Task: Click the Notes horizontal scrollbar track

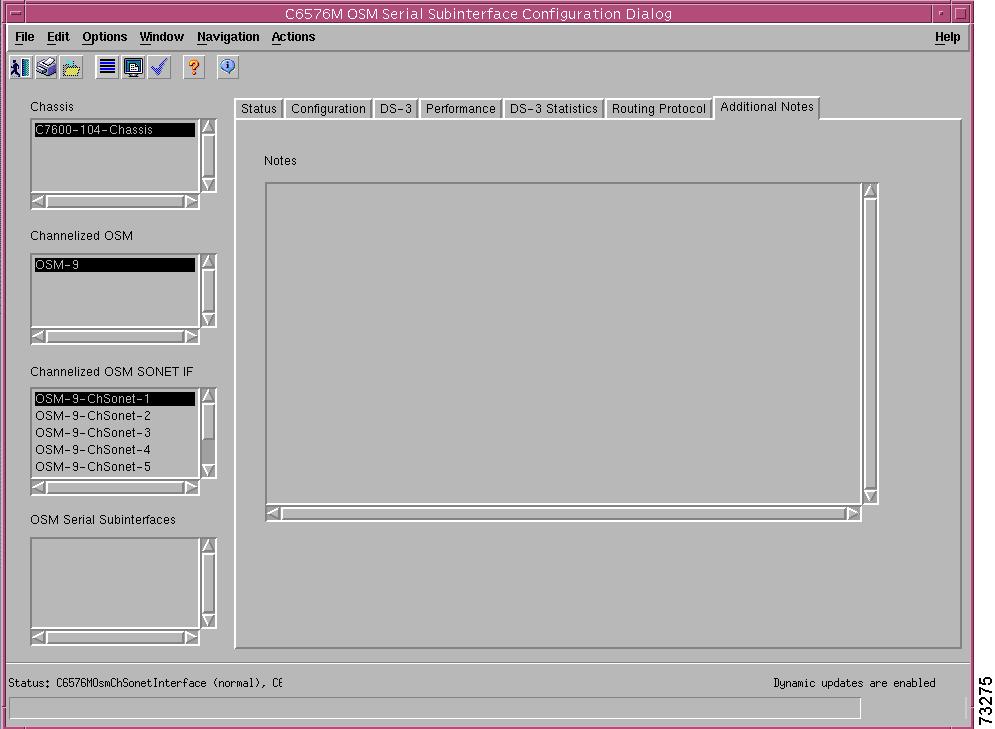Action: [x=563, y=513]
